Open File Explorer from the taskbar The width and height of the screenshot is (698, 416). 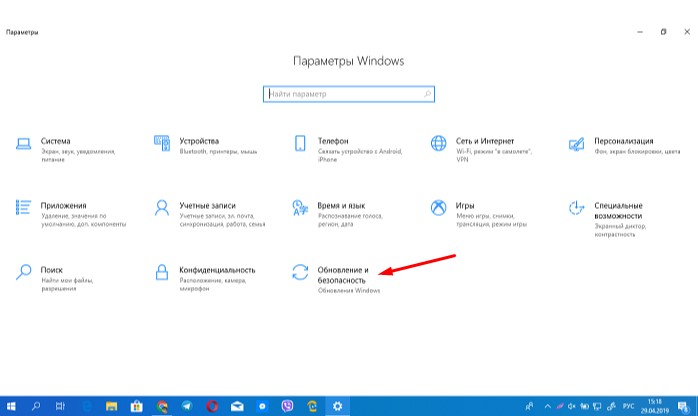pyautogui.click(x=111, y=406)
